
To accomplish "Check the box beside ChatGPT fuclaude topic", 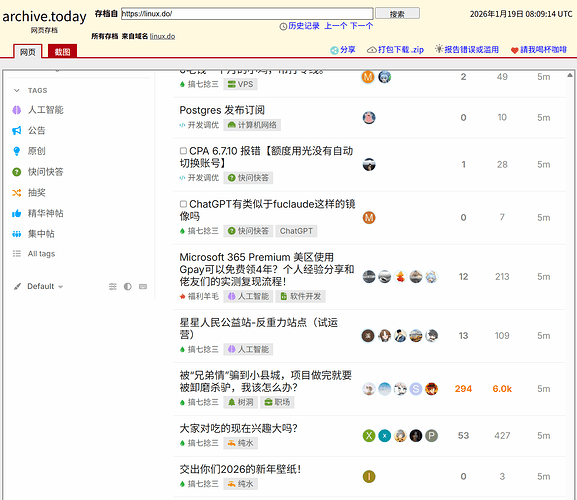I will pyautogui.click(x=183, y=204).
